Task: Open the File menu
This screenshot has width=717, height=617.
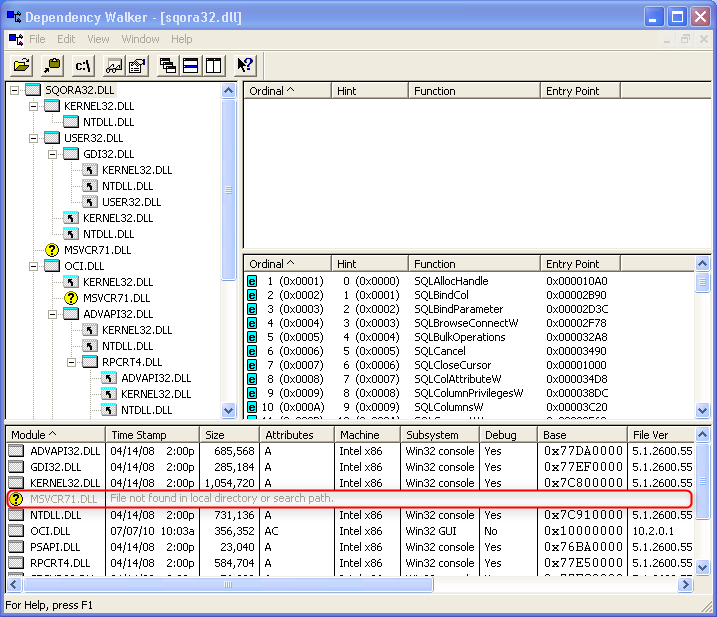Action: 37,39
